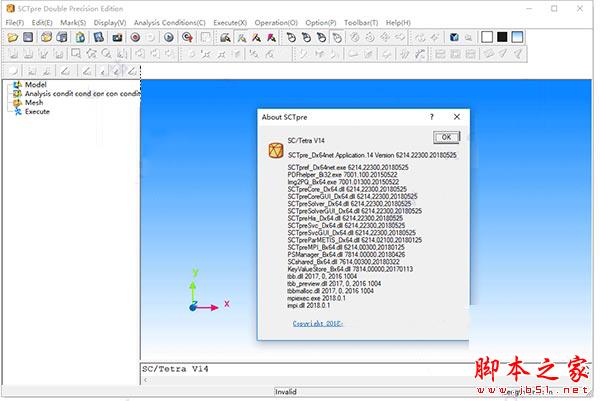Close the About SCTpre dialog

(x=457, y=117)
